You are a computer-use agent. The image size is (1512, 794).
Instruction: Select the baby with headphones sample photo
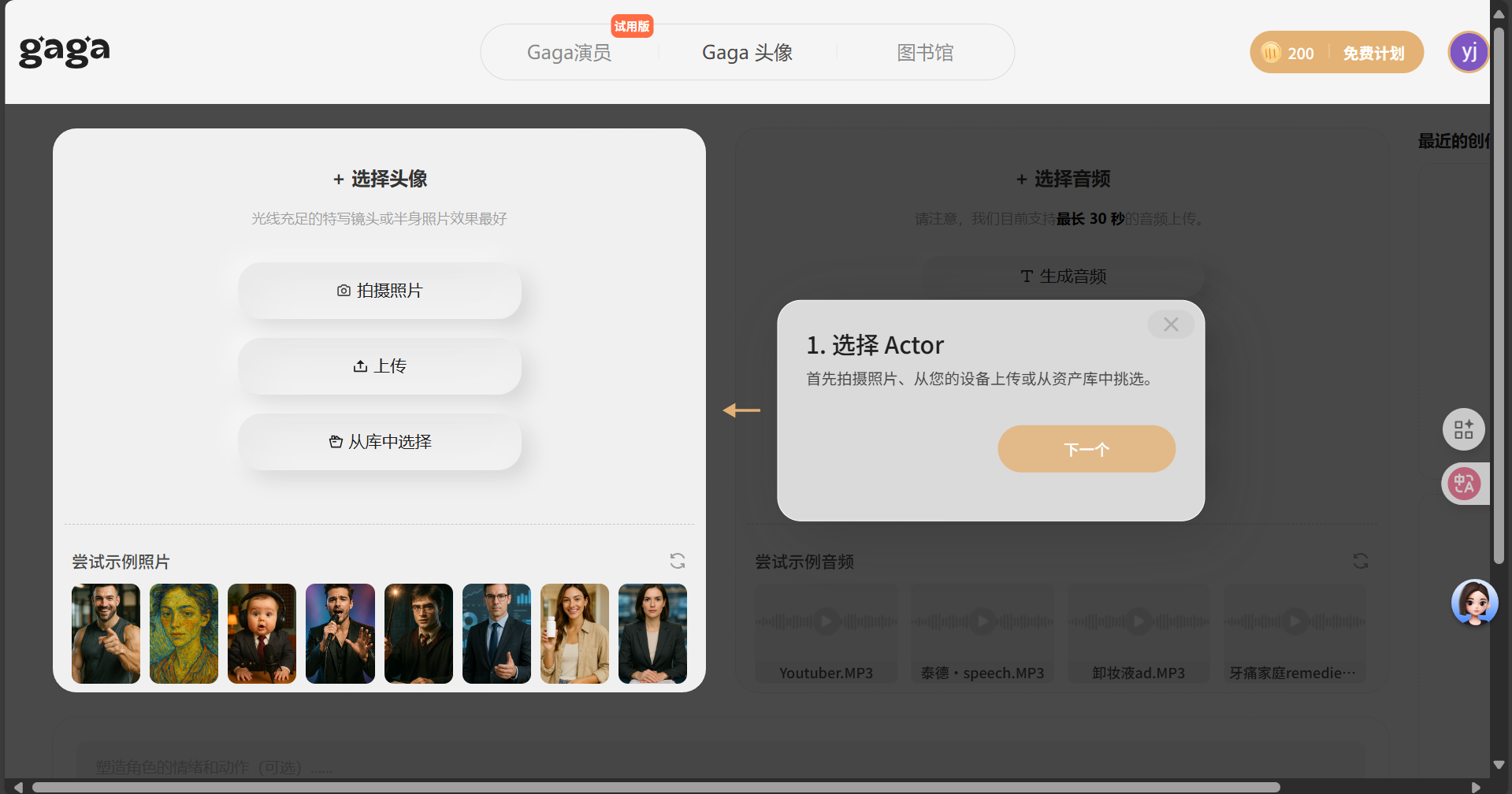click(262, 633)
